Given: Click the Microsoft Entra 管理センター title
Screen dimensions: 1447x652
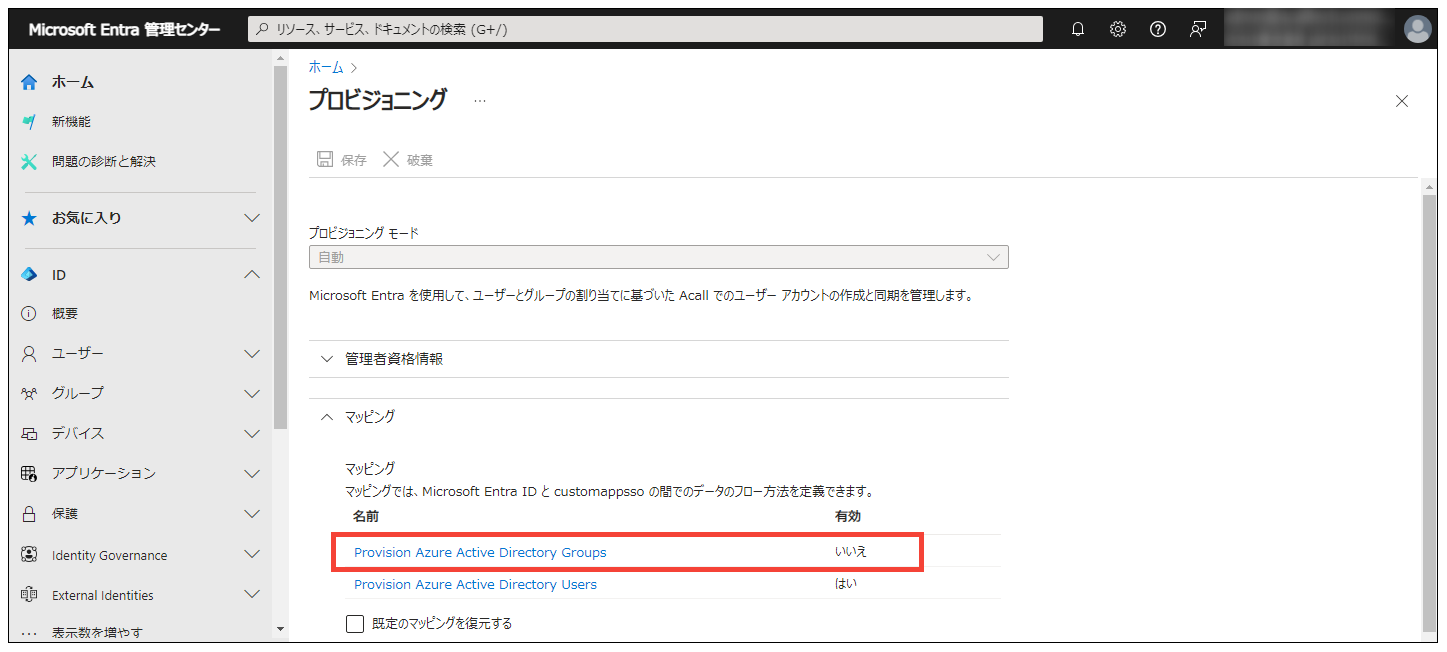Looking at the screenshot, I should coord(125,29).
